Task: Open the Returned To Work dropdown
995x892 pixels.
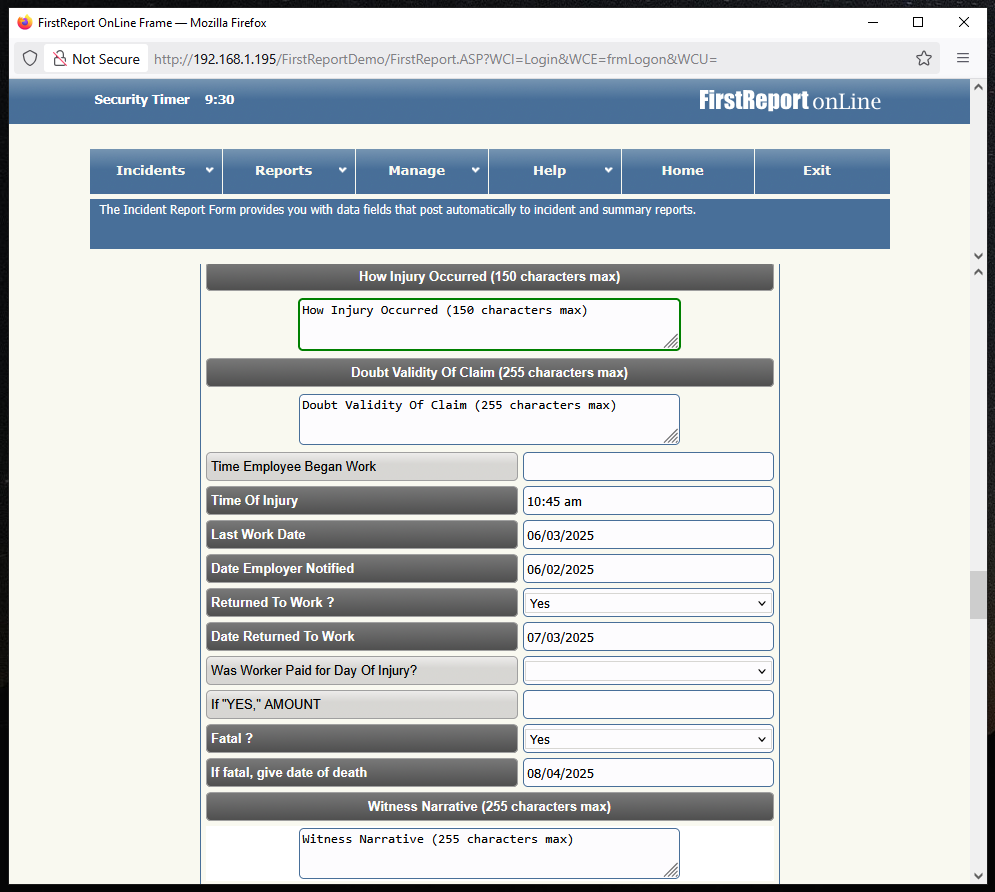Action: pos(648,603)
